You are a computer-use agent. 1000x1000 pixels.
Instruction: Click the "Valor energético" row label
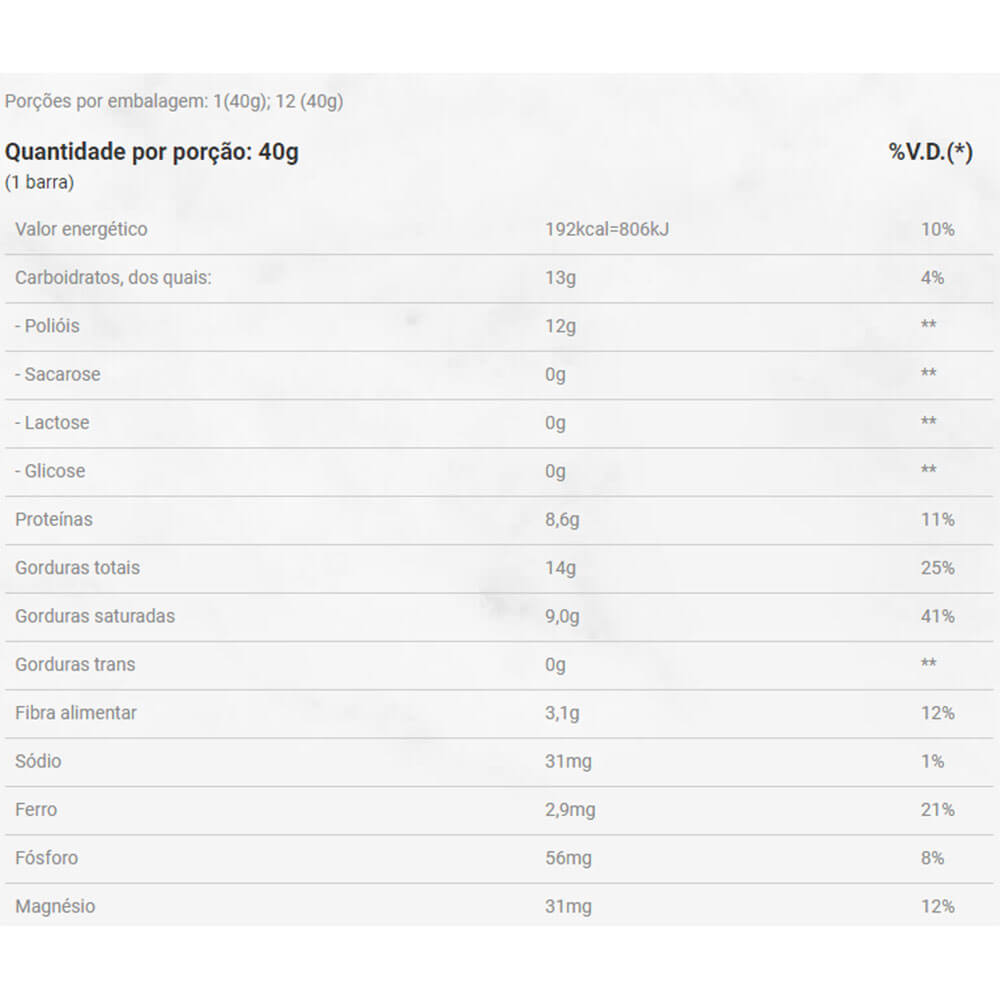[81, 229]
